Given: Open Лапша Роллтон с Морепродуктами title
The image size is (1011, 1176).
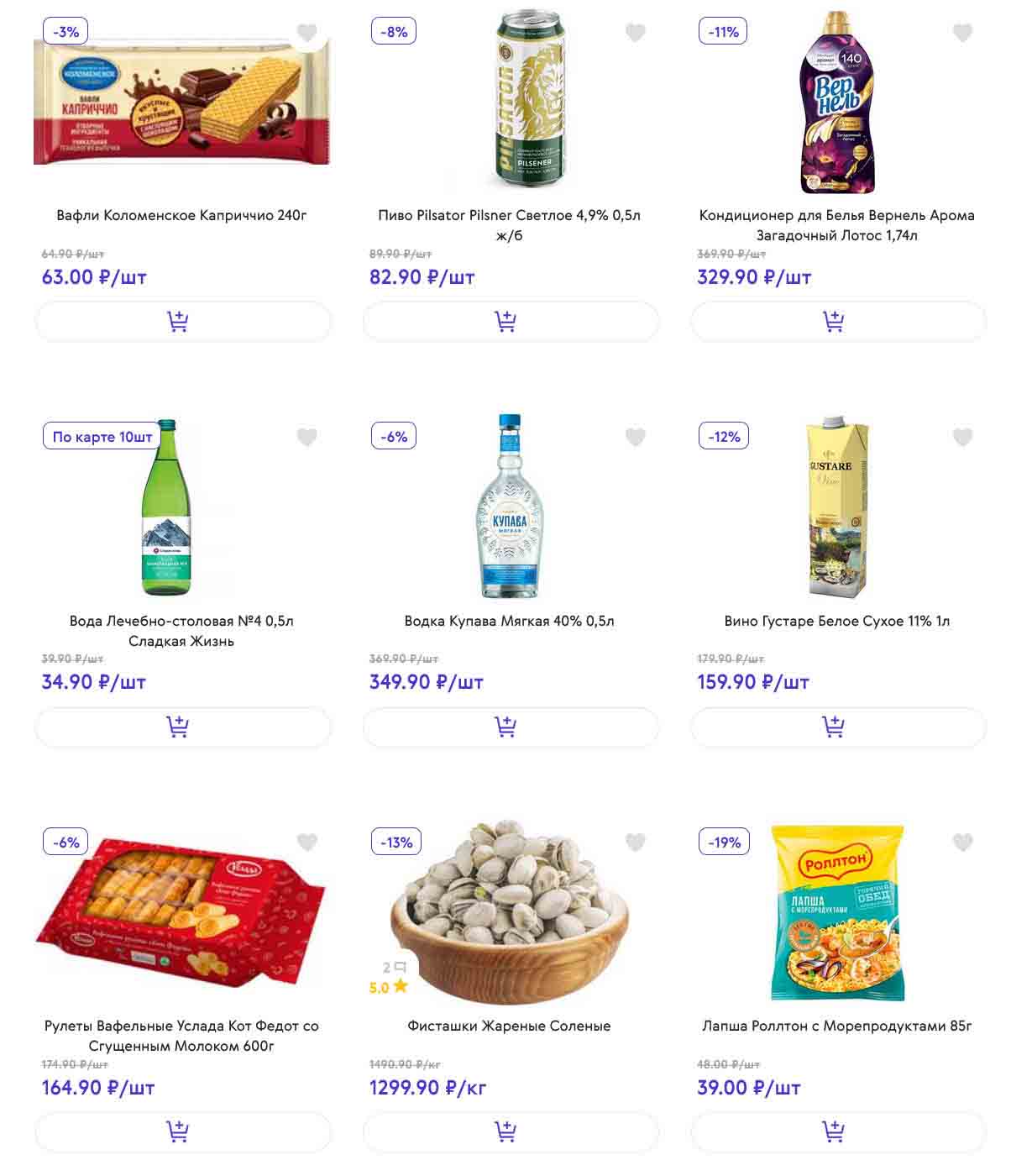Looking at the screenshot, I should tap(836, 1026).
